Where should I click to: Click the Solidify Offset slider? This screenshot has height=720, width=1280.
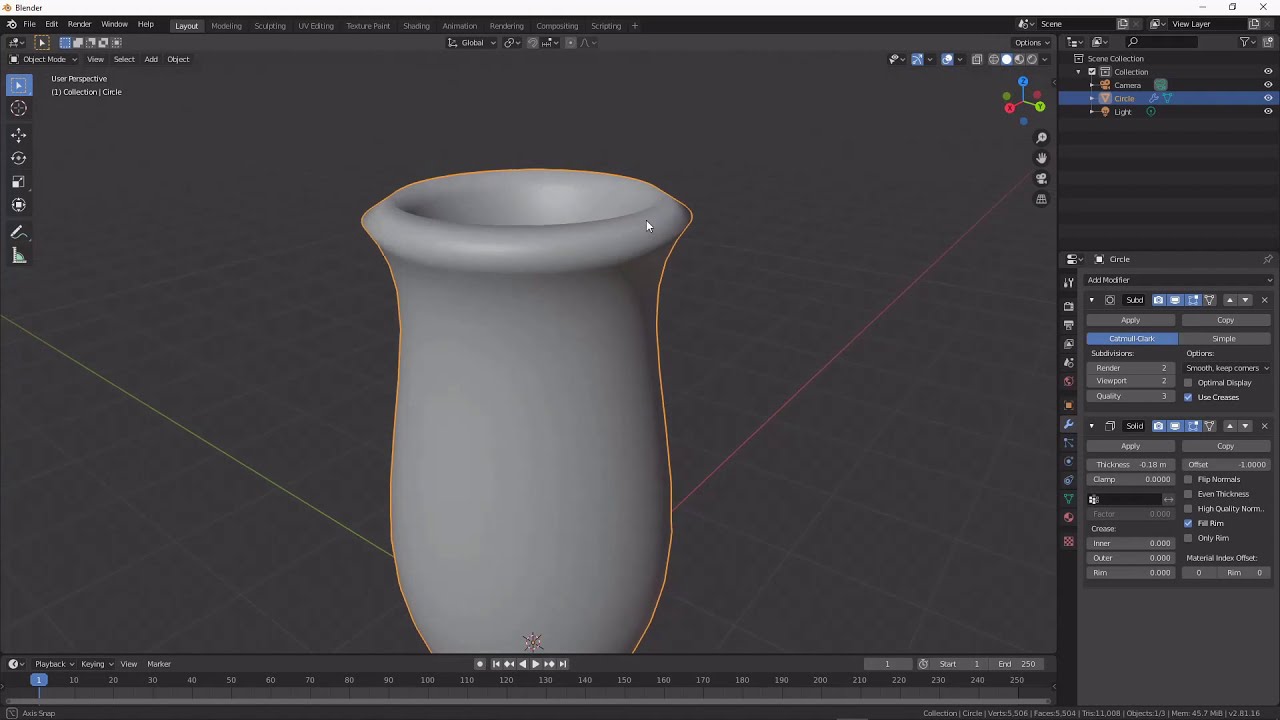(1227, 465)
